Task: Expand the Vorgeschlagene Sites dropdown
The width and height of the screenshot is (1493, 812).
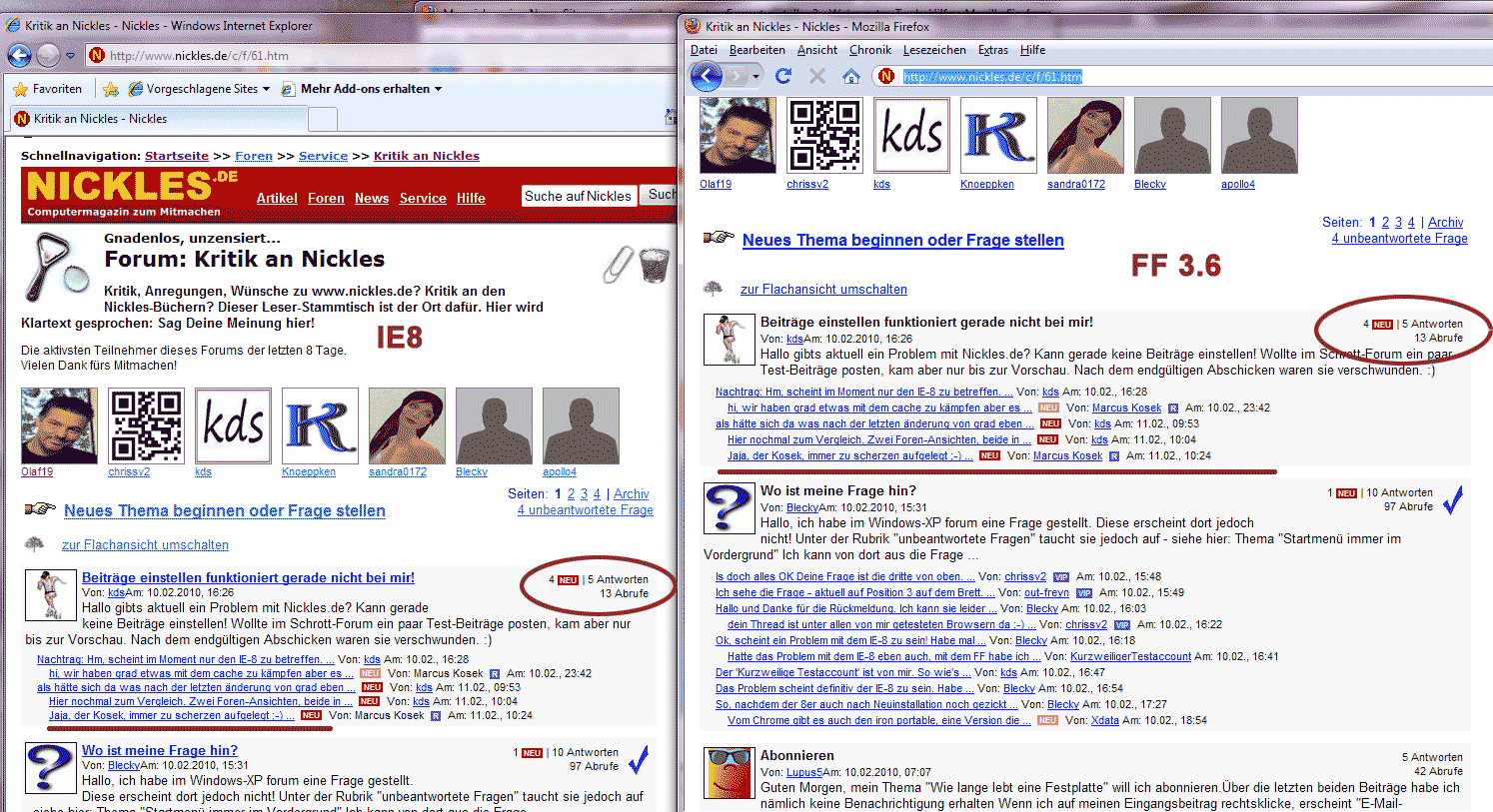Action: pos(266,89)
